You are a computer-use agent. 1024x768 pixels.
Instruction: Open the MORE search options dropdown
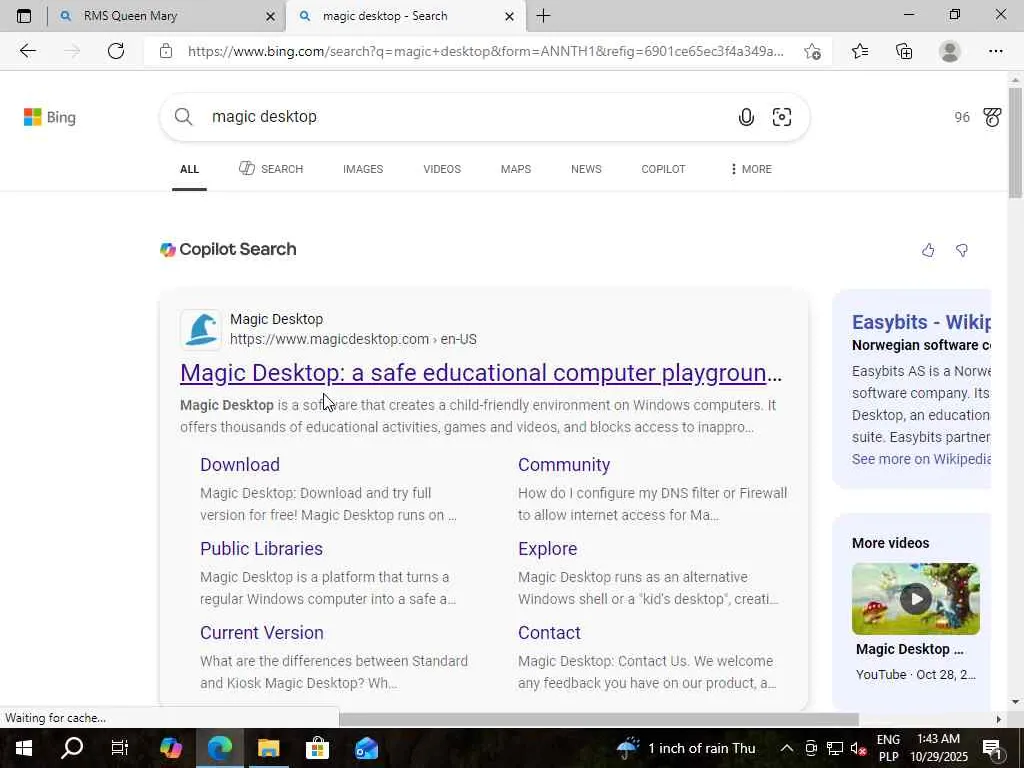click(x=751, y=169)
